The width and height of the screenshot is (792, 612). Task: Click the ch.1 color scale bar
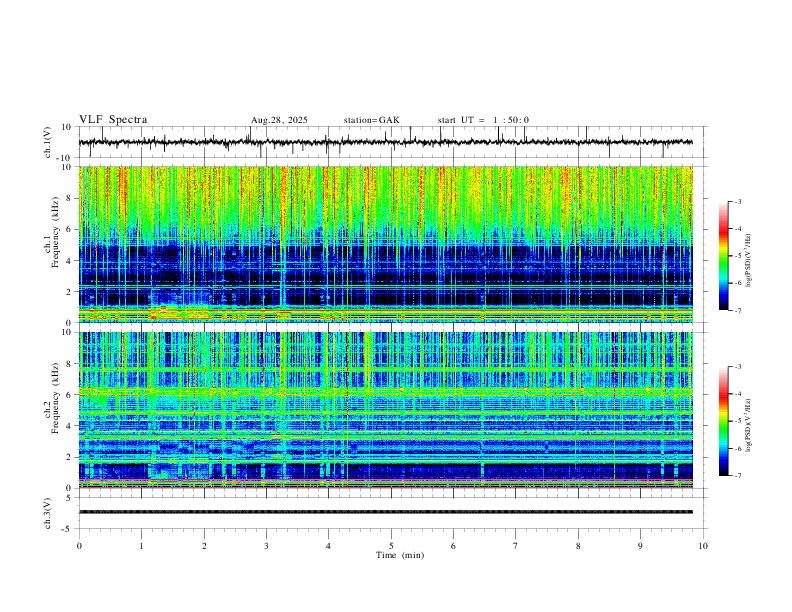[723, 255]
